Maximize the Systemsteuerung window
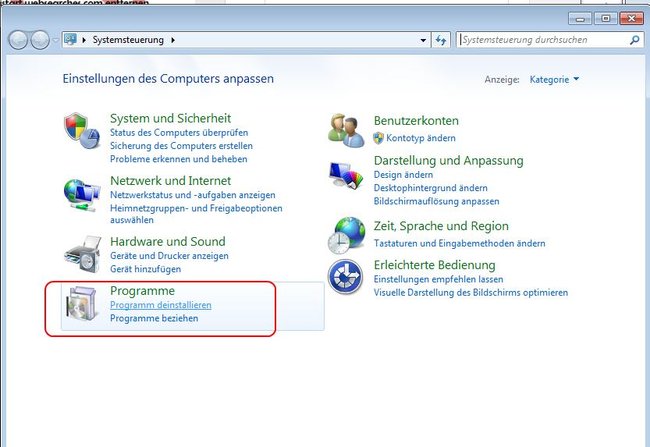The image size is (650, 447). (605, 19)
